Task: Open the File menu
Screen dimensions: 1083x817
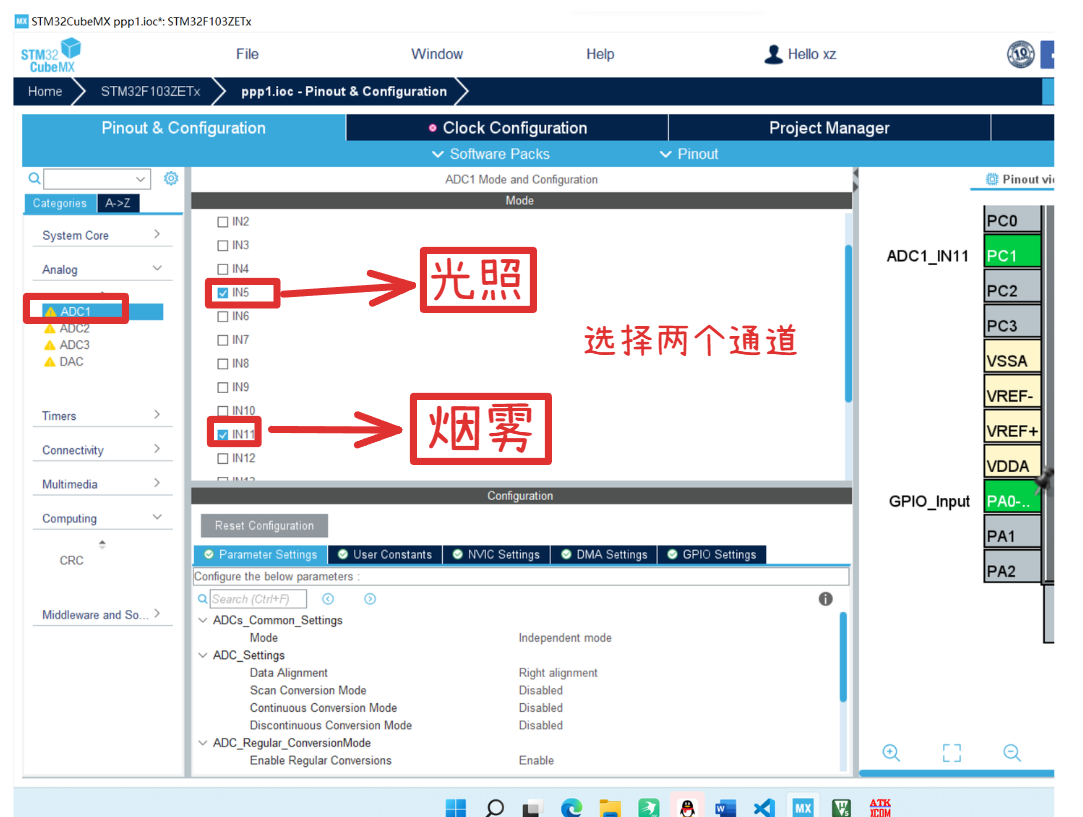Action: coord(247,54)
